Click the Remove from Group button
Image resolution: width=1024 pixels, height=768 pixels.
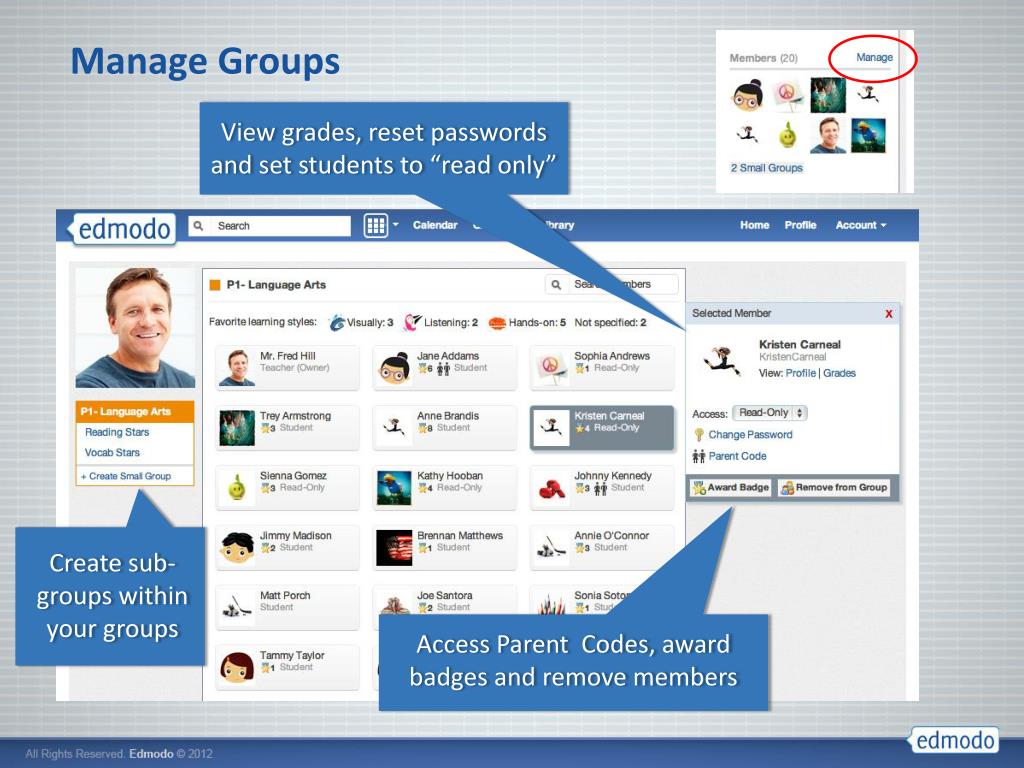click(834, 487)
